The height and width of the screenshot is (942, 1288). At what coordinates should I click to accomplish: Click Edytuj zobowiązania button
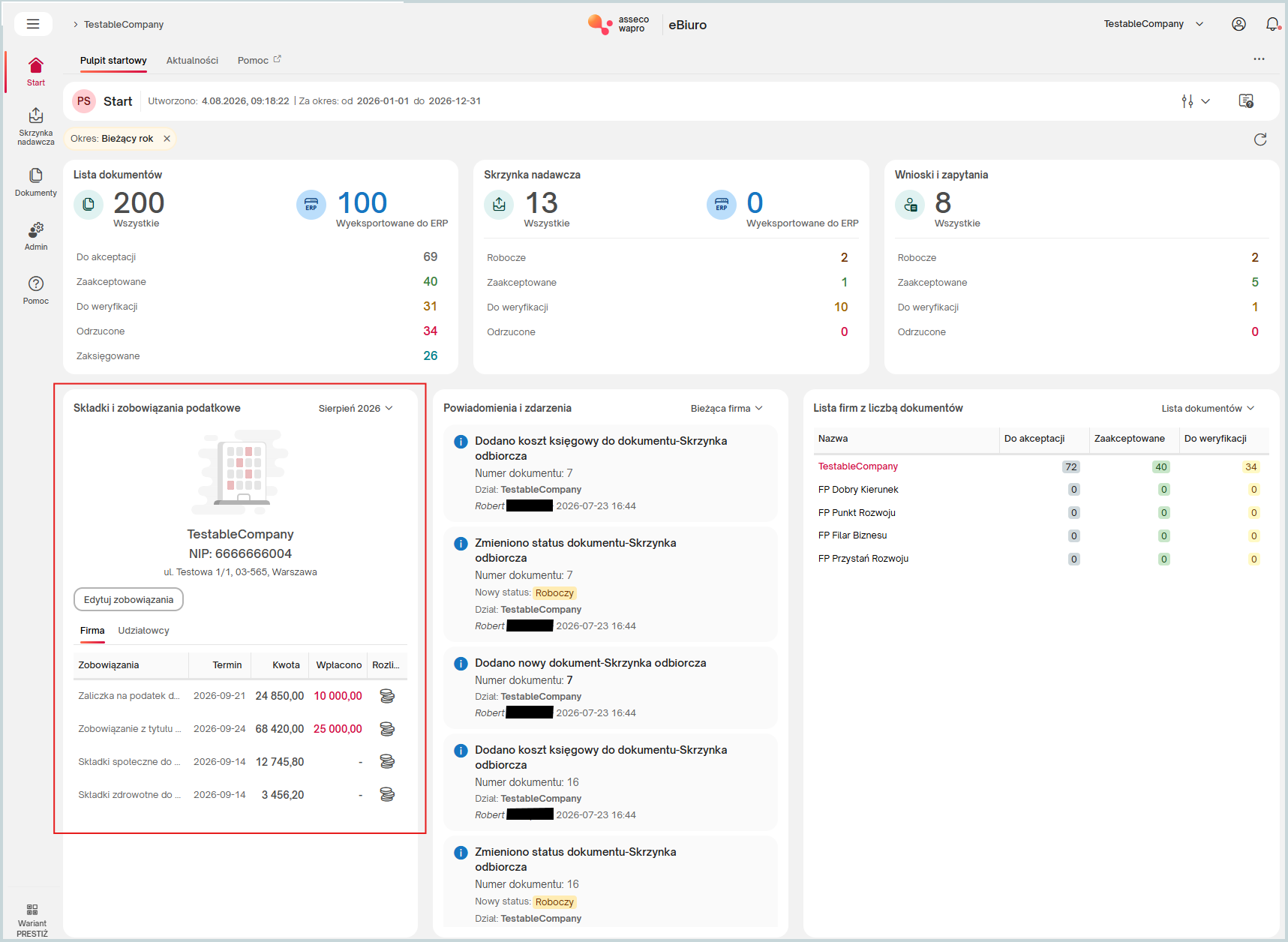[128, 600]
